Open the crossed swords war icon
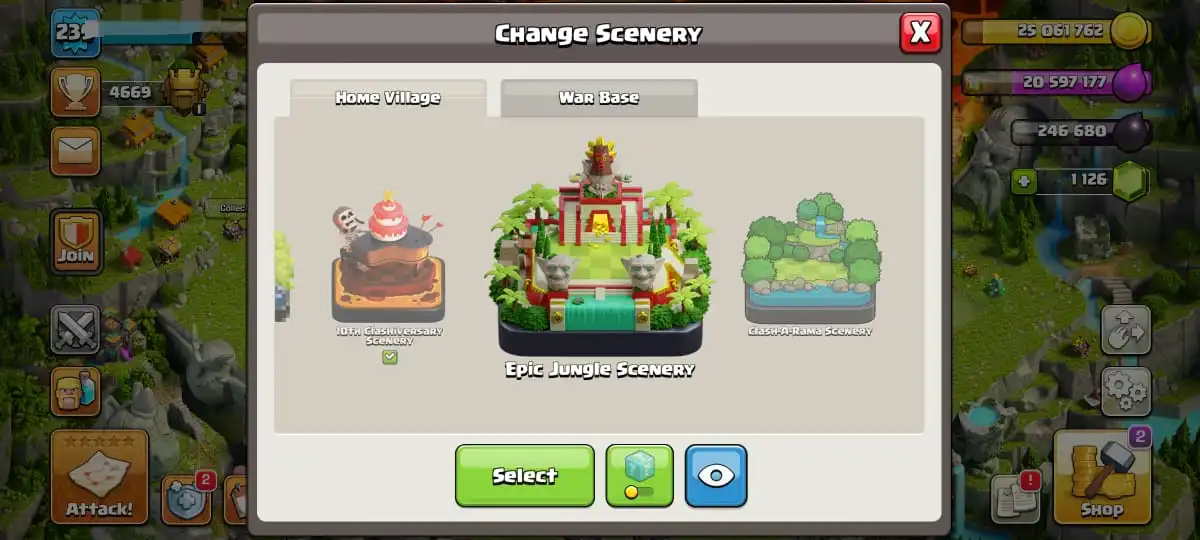Image resolution: width=1200 pixels, height=540 pixels. click(75, 330)
